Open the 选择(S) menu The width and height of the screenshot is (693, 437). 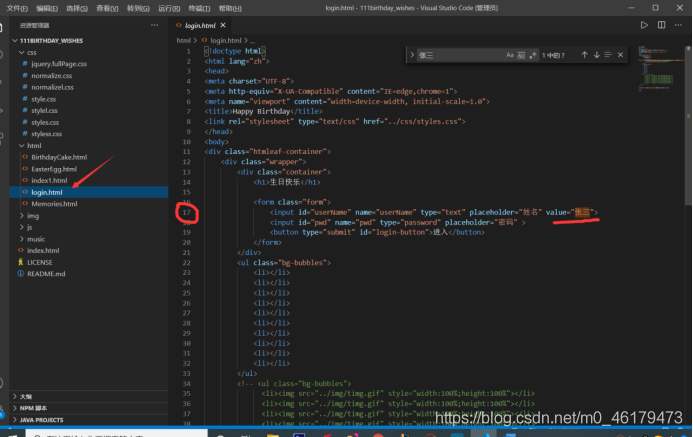click(77, 8)
